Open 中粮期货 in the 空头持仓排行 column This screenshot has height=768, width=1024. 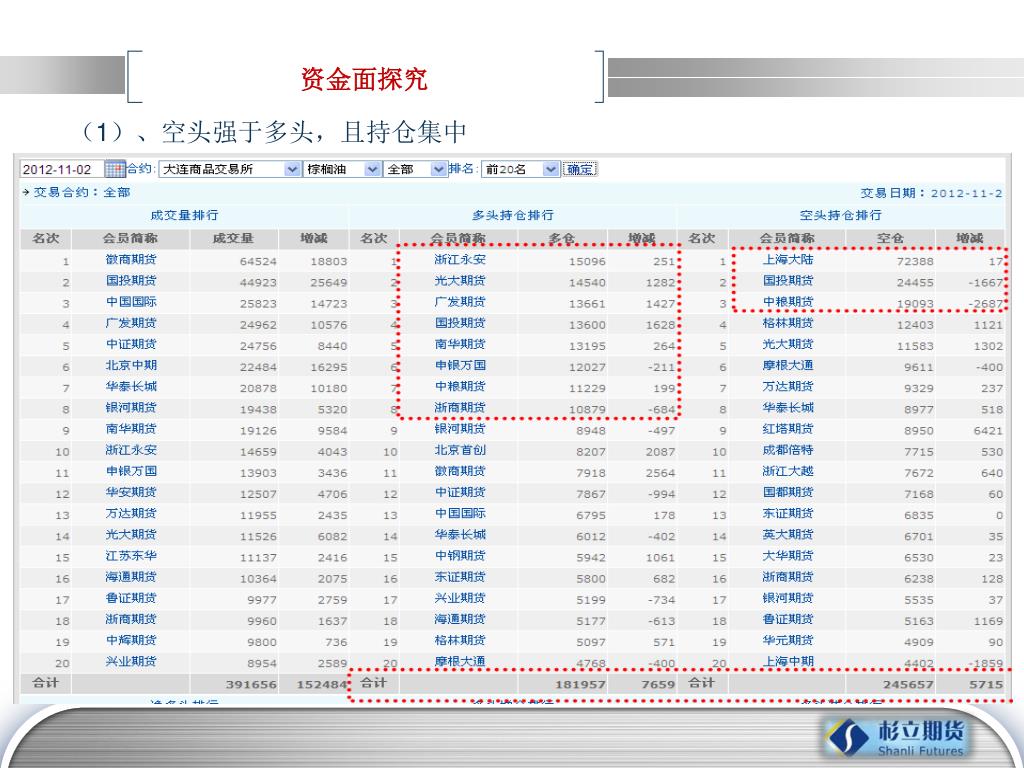point(788,302)
